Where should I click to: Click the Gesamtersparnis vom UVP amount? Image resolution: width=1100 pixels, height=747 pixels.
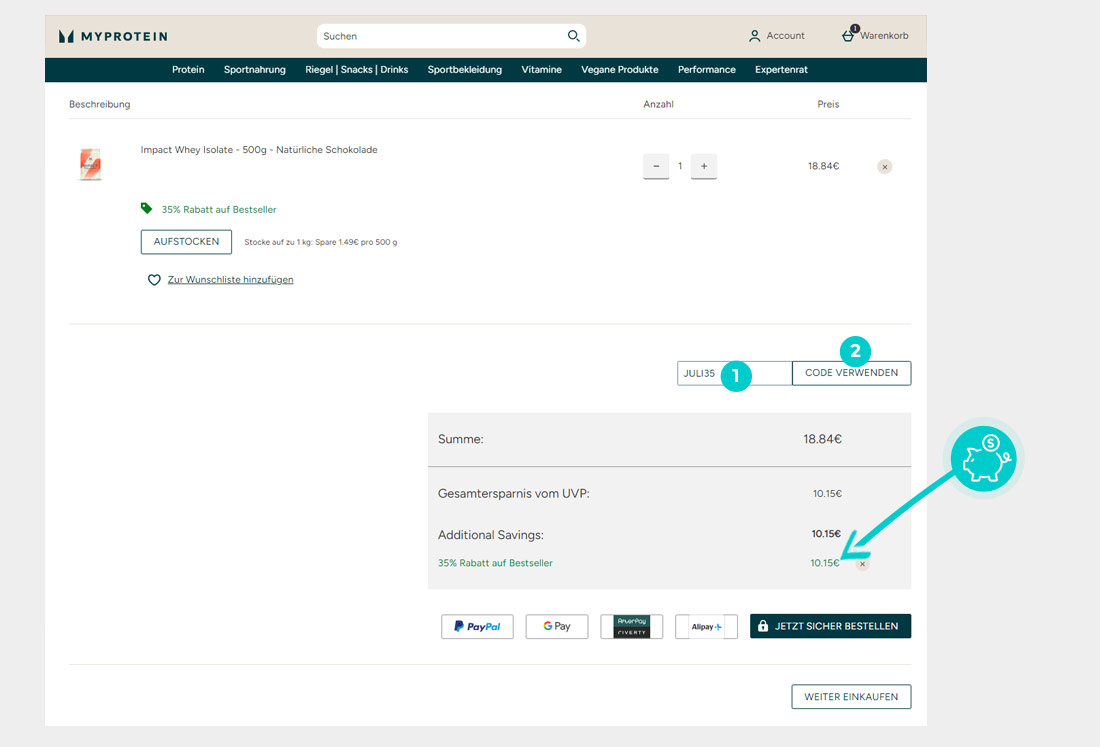(828, 494)
